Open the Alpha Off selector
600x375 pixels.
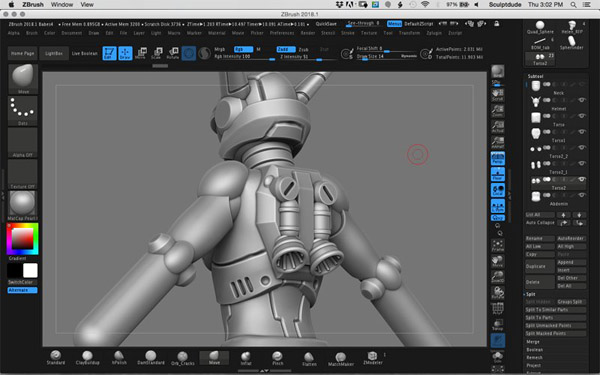tap(23, 142)
